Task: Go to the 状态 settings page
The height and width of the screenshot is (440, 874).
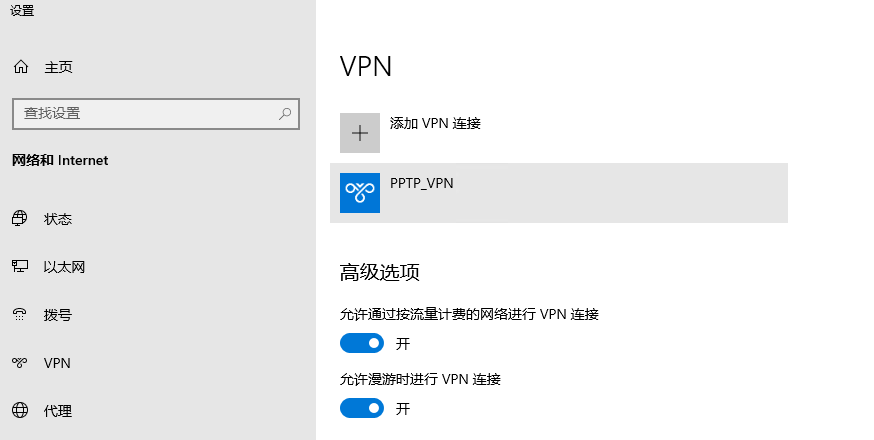Action: [58, 219]
